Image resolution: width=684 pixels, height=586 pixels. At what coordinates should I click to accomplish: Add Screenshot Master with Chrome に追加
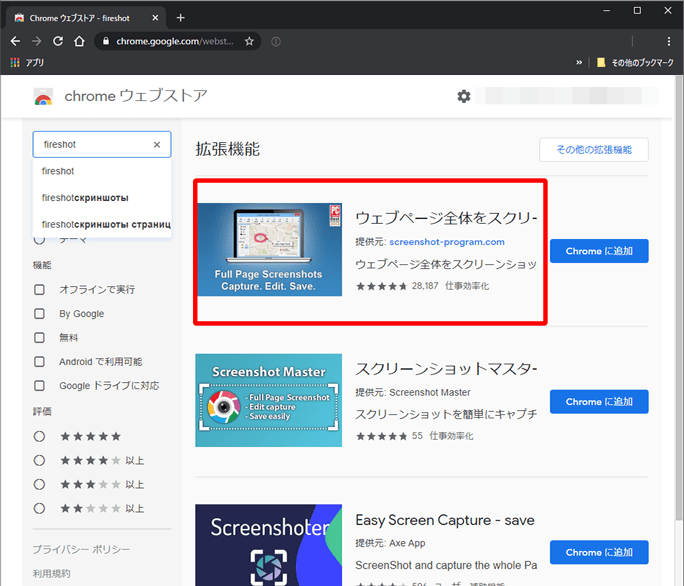click(599, 401)
